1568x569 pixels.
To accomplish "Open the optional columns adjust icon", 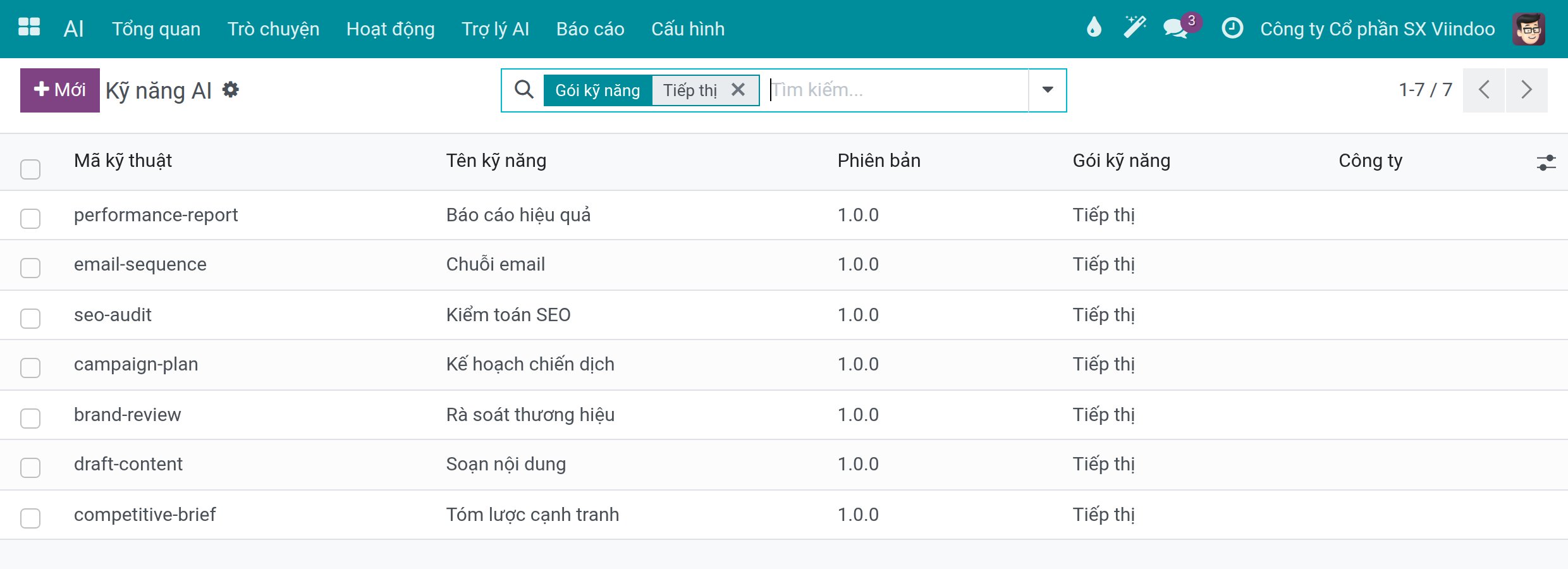I will 1546,162.
